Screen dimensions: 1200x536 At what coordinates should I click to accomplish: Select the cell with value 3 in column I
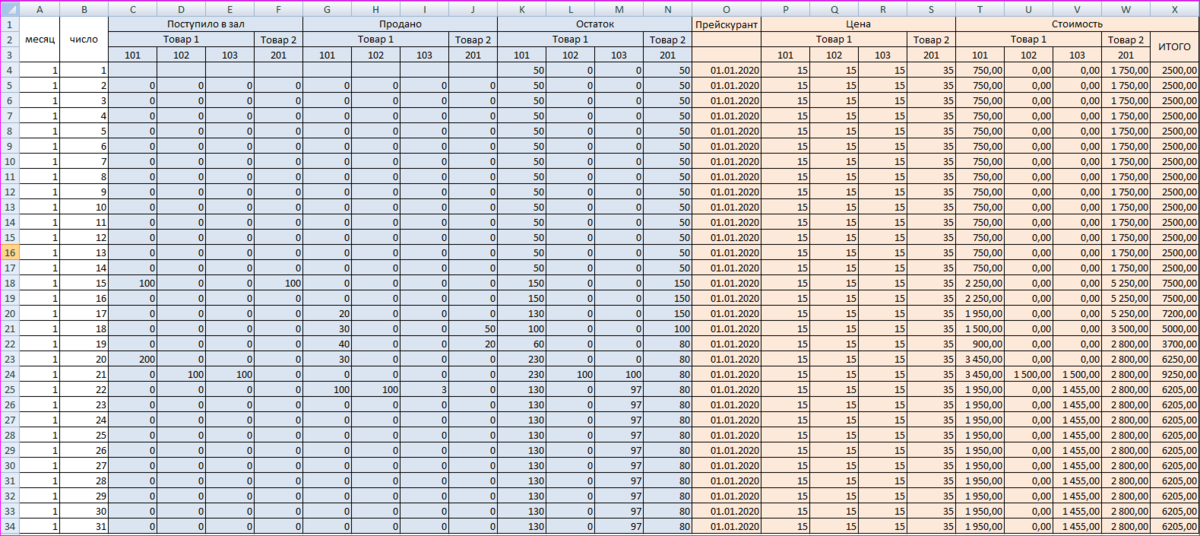[x=425, y=390]
